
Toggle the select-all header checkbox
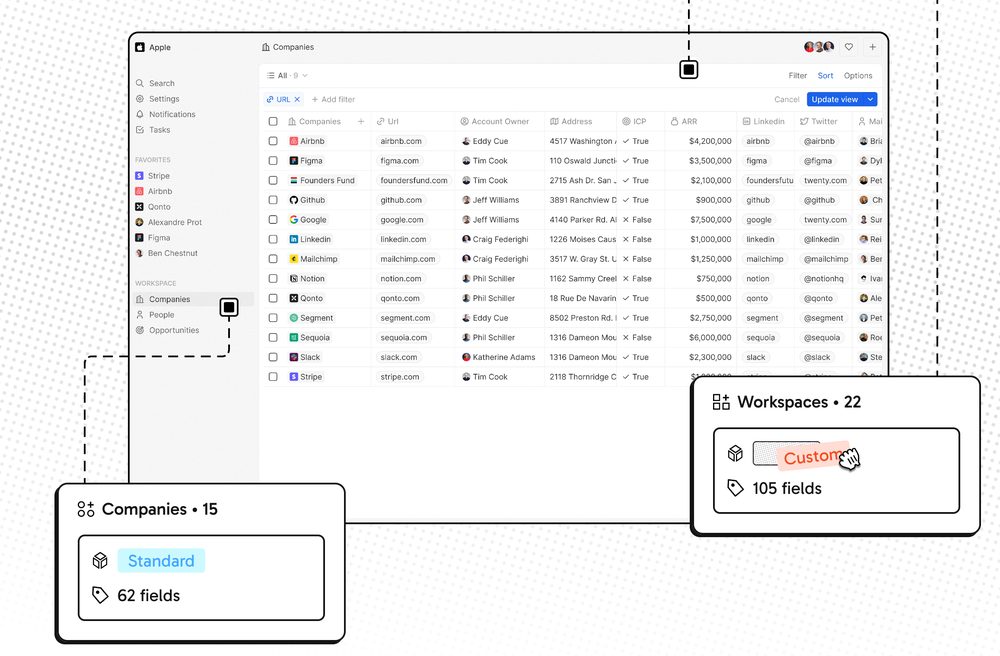click(x=273, y=121)
